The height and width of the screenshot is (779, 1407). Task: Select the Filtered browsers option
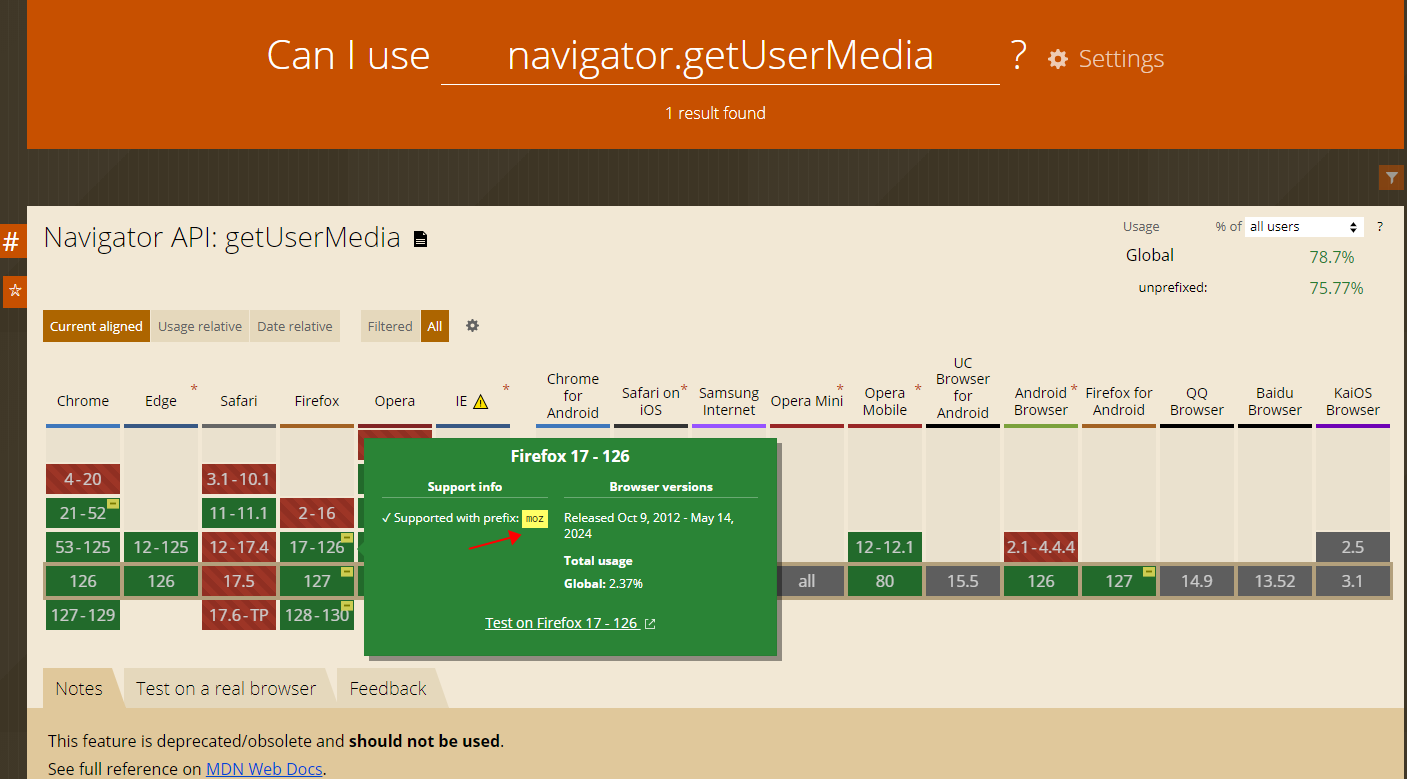coord(390,326)
